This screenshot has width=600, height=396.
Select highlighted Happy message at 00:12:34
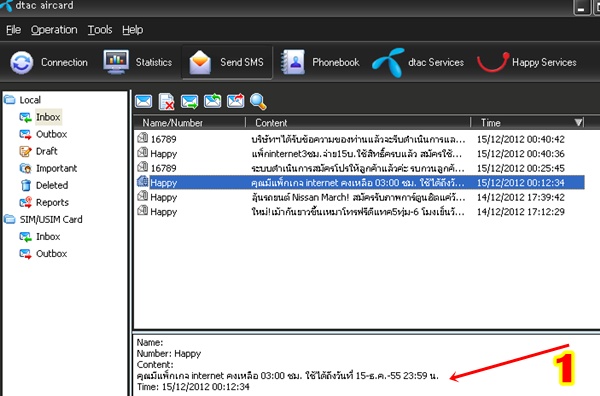coord(360,183)
